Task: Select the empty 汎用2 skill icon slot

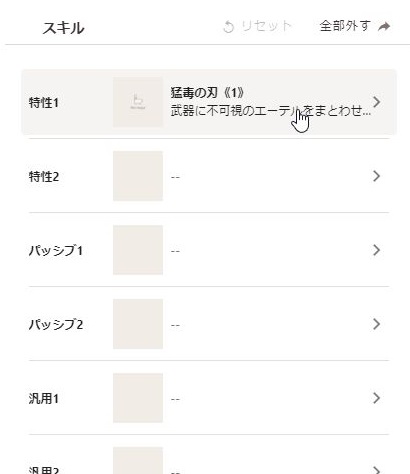Action: click(138, 461)
